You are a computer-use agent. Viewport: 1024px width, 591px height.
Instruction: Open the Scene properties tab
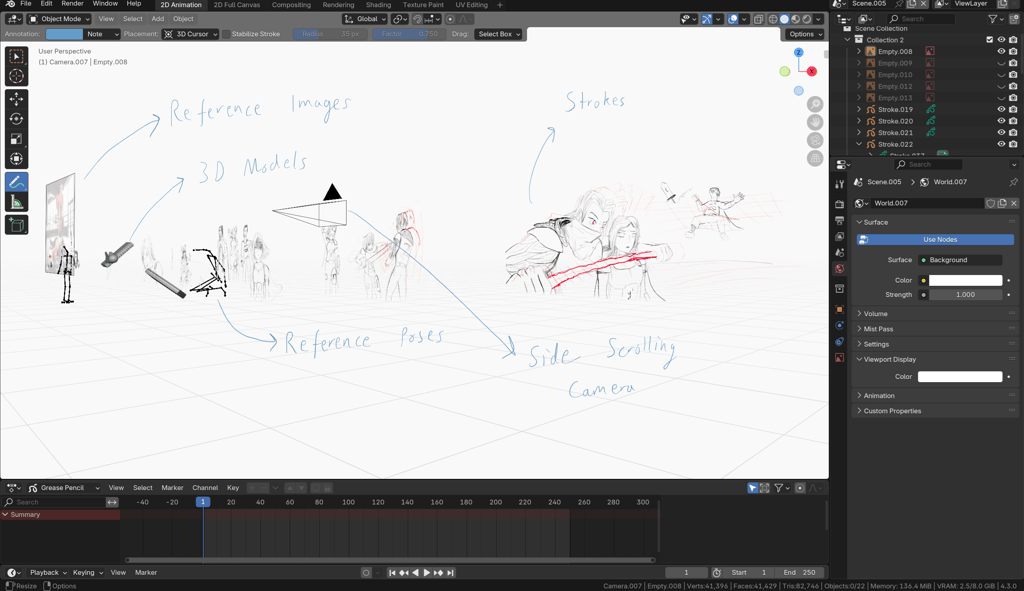[840, 253]
